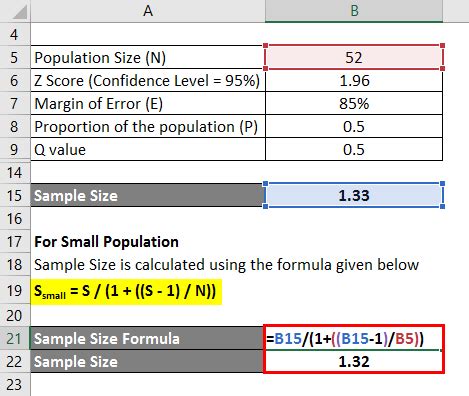Select the 1.33 sample size cell
Screen dimensions: 469x396
[x=354, y=195]
